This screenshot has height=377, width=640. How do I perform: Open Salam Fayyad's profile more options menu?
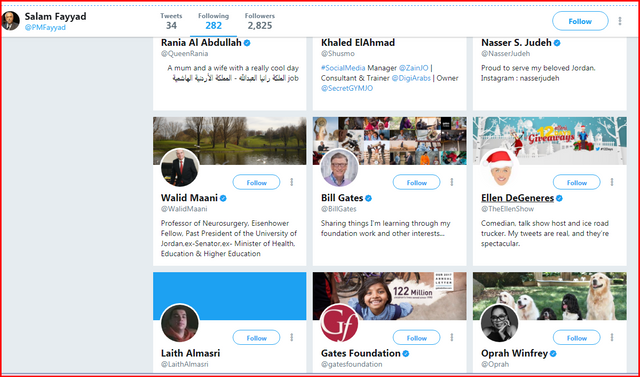tap(620, 21)
